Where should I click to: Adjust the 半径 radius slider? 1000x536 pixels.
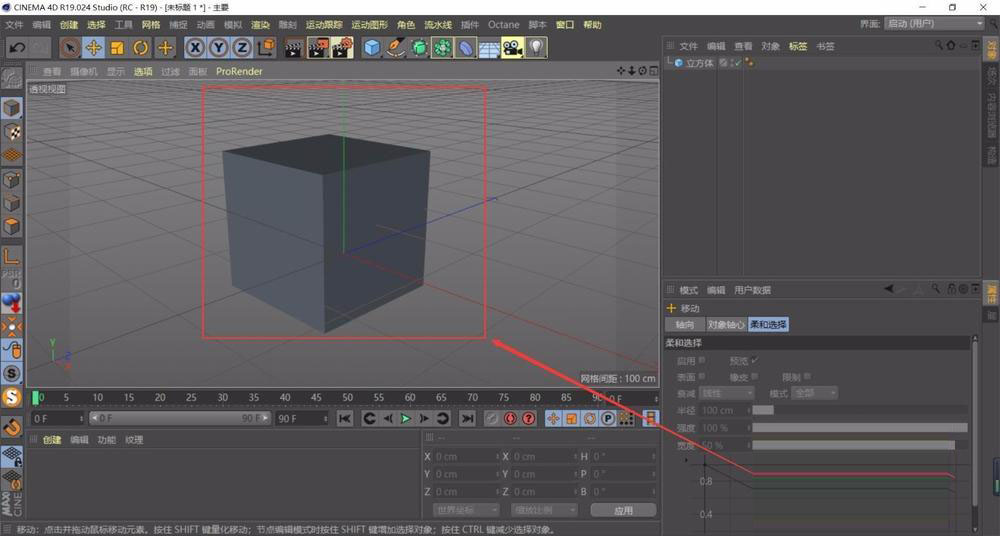pyautogui.click(x=860, y=410)
